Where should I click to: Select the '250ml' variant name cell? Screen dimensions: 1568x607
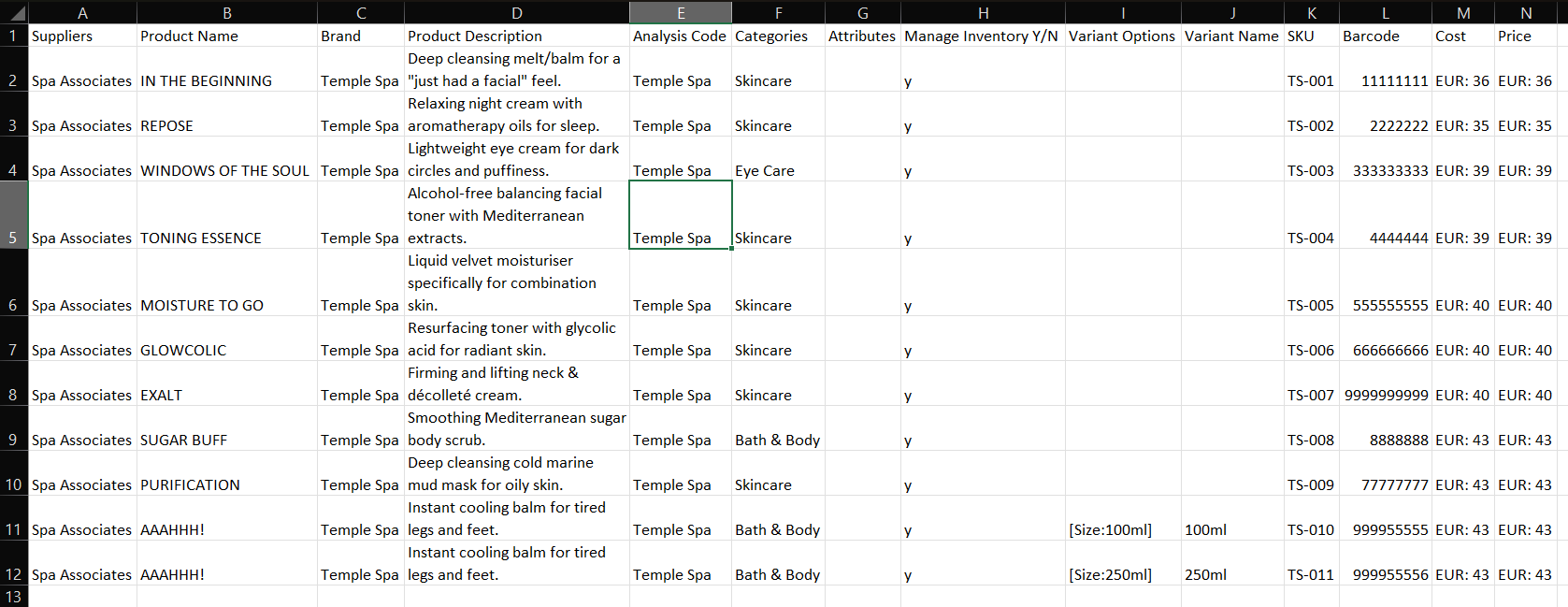1232,563
